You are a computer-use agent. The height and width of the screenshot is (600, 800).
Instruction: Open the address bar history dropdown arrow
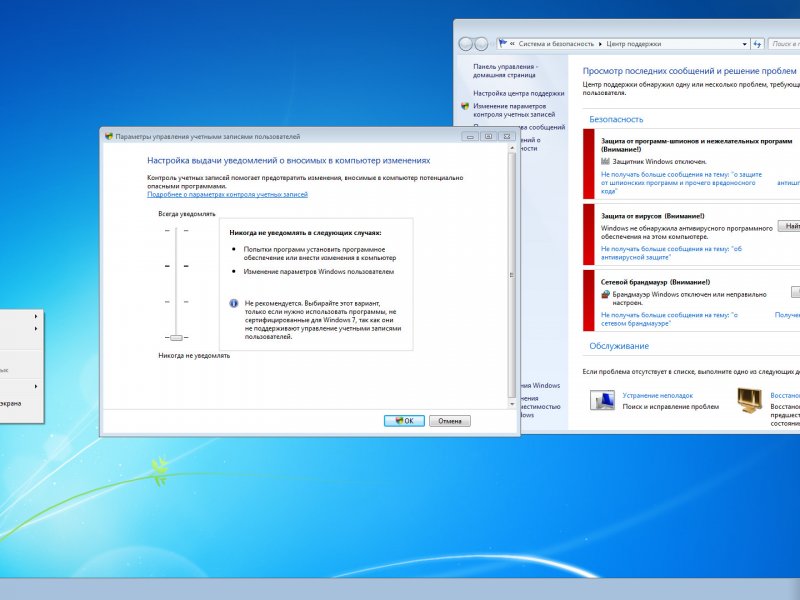pos(745,44)
